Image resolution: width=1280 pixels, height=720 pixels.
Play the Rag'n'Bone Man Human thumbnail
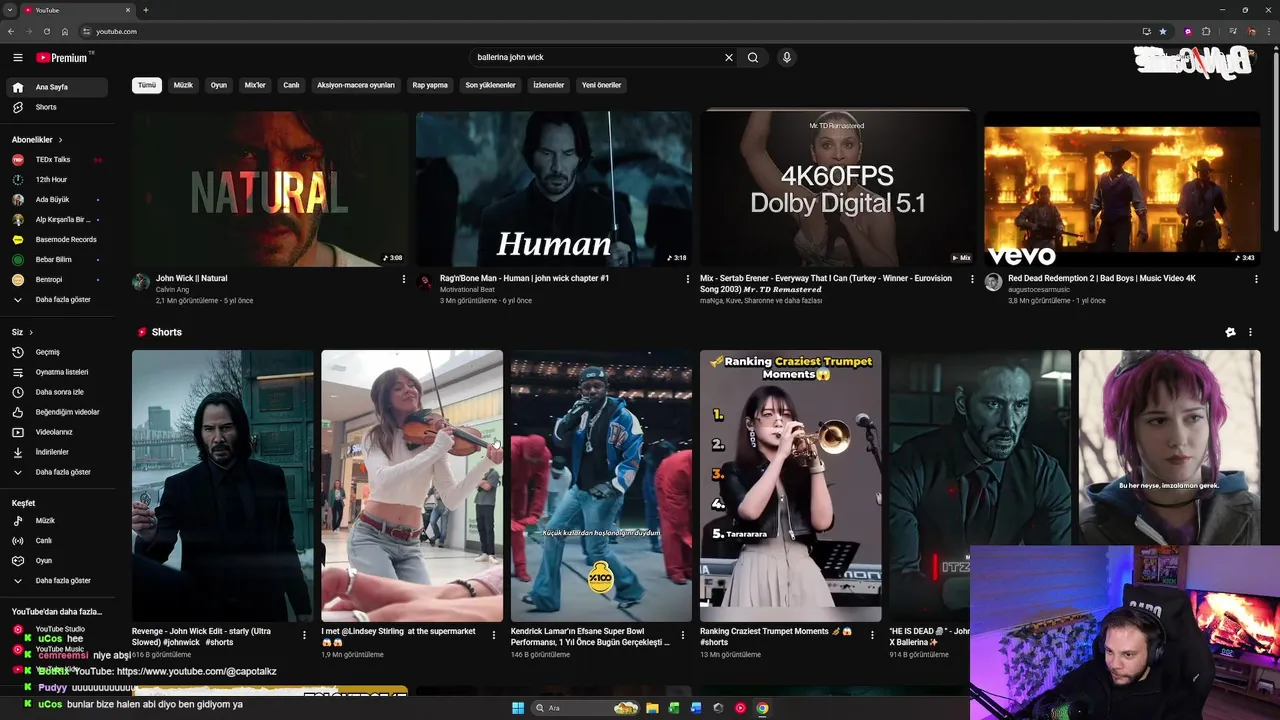554,188
